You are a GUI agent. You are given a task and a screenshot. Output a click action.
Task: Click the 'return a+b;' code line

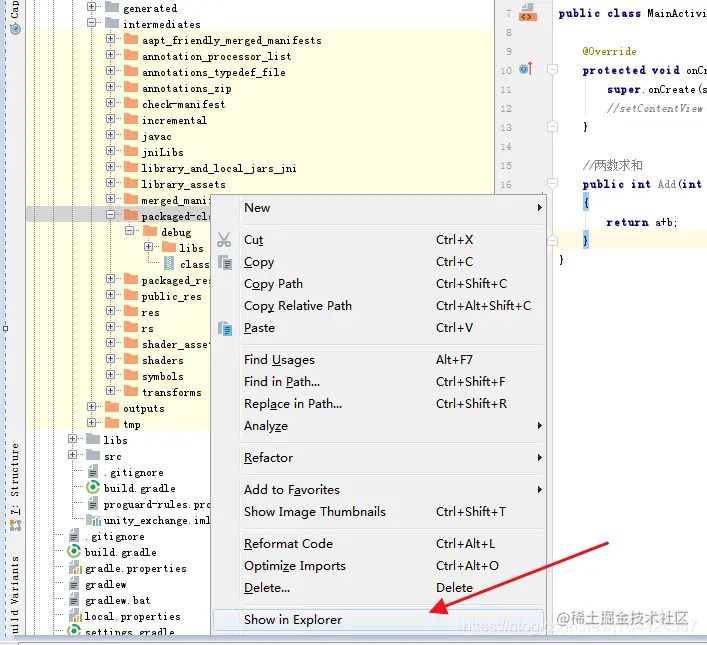point(641,222)
